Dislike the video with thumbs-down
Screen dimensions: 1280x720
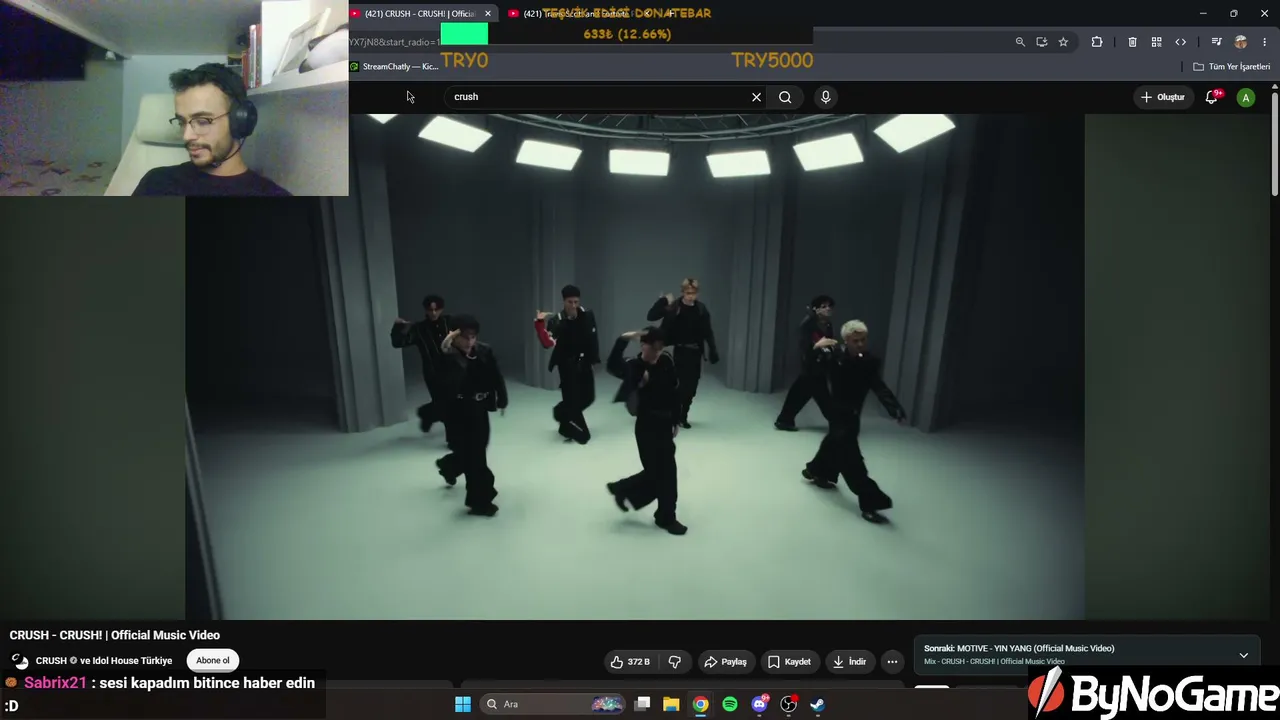pyautogui.click(x=675, y=661)
